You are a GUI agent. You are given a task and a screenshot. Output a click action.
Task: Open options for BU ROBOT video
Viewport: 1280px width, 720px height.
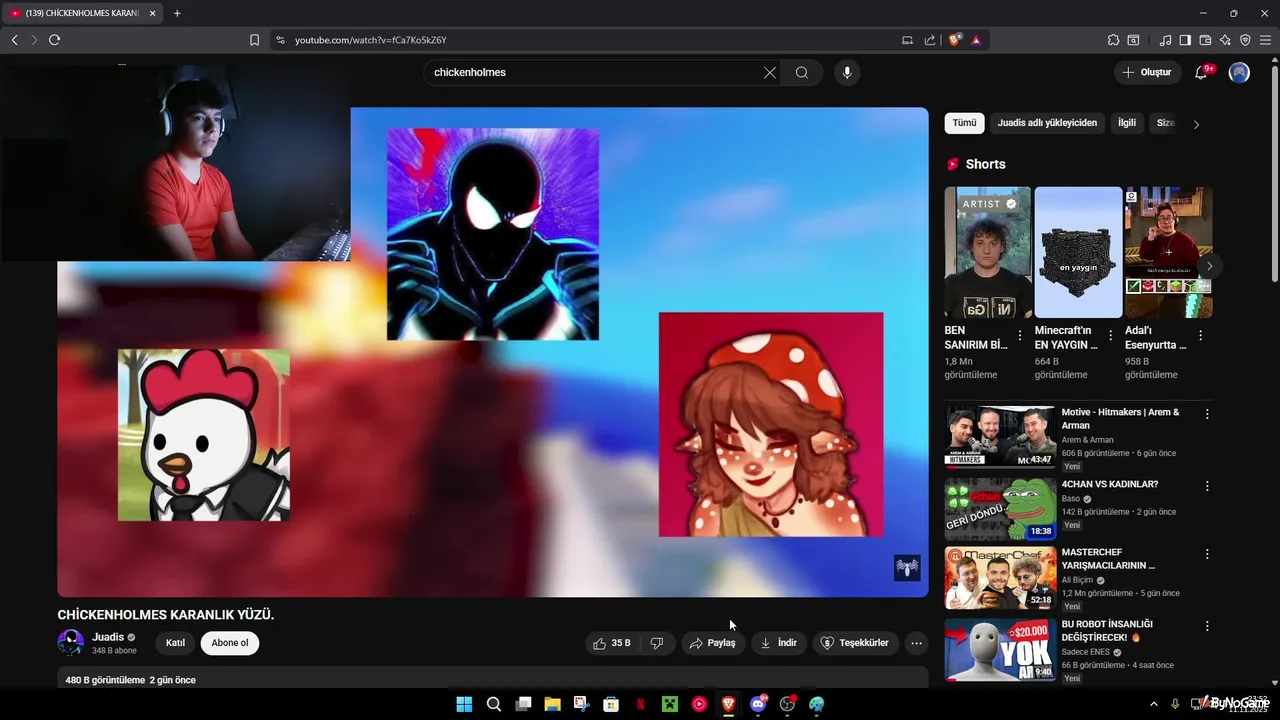coord(1207,626)
